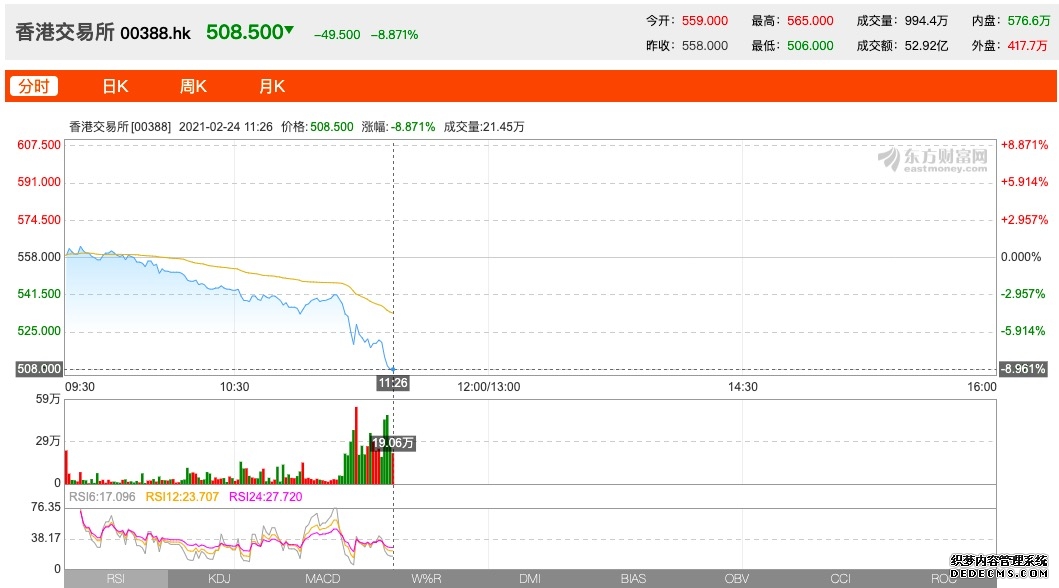Select the KDJ indicator tab
Screen dimensions: 1059x588
point(219,579)
